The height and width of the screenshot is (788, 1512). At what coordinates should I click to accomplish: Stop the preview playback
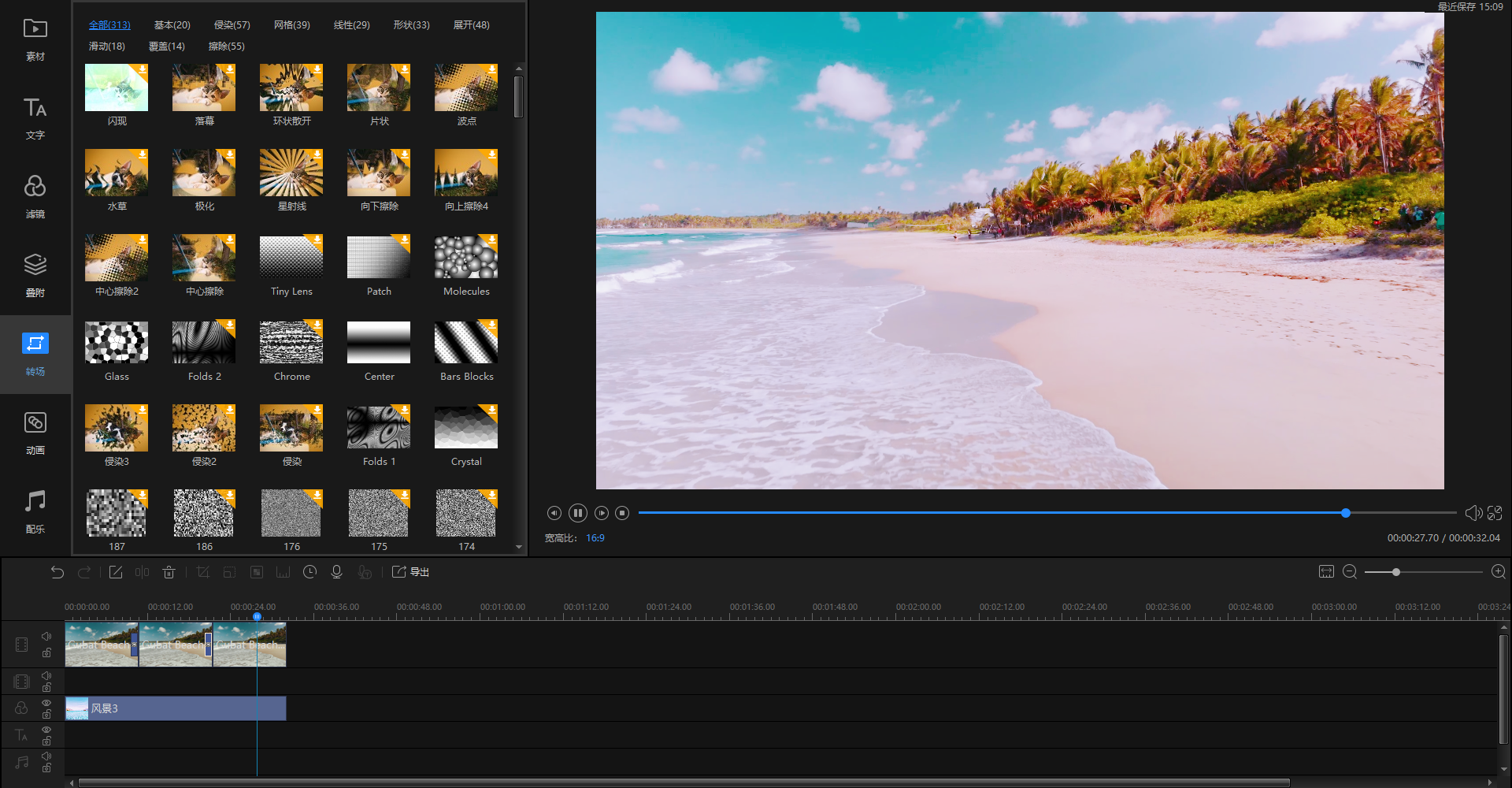[x=622, y=513]
